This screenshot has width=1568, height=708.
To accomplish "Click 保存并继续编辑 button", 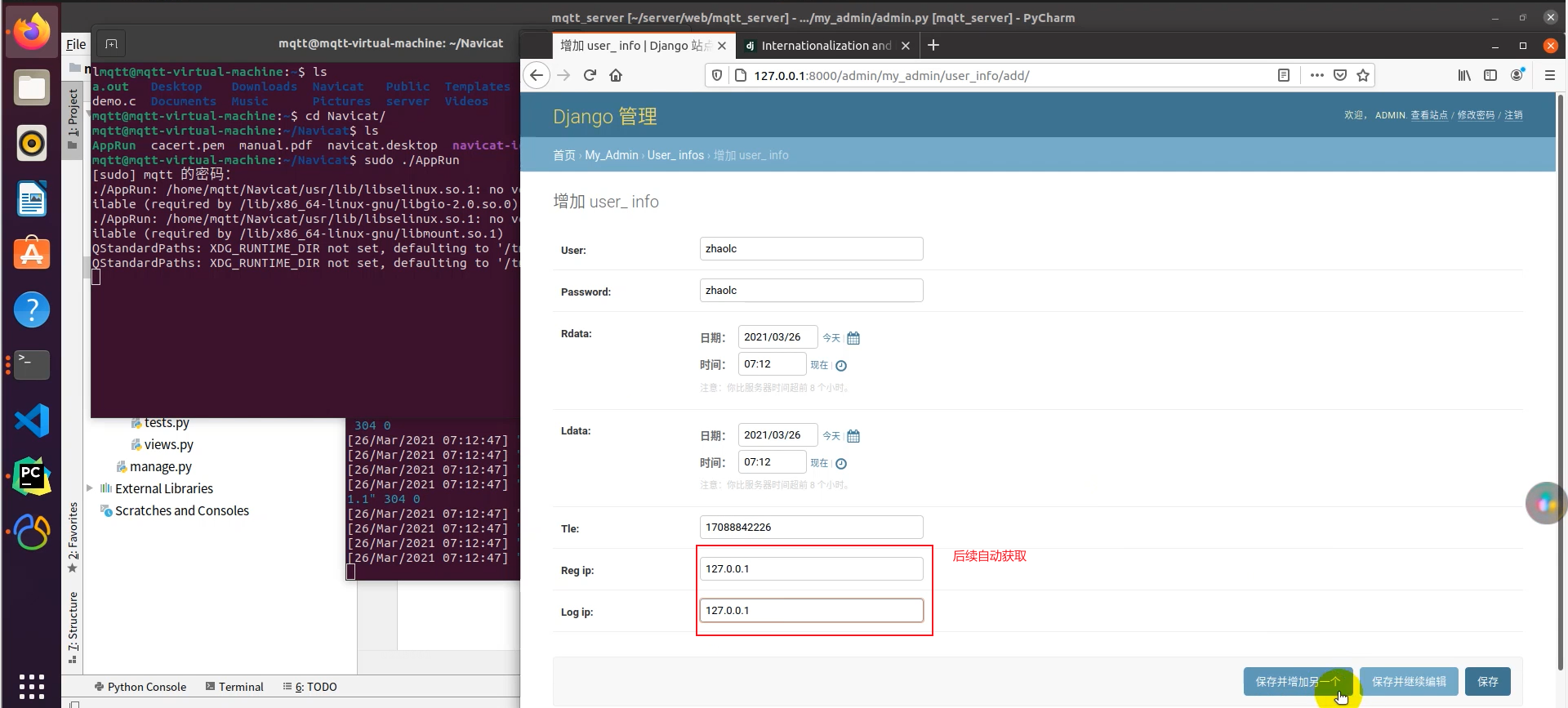I will pos(1409,681).
